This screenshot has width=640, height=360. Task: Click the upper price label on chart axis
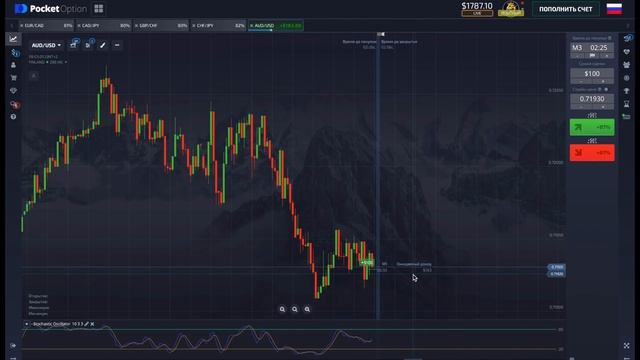(x=557, y=267)
